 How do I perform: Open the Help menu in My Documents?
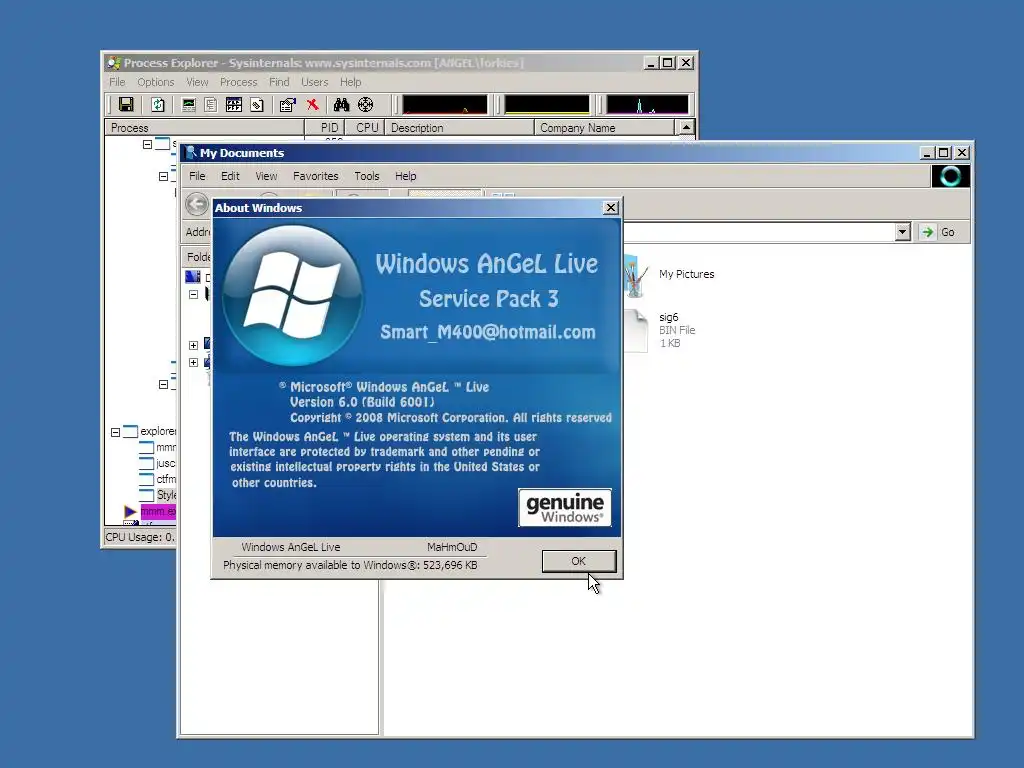(x=405, y=176)
